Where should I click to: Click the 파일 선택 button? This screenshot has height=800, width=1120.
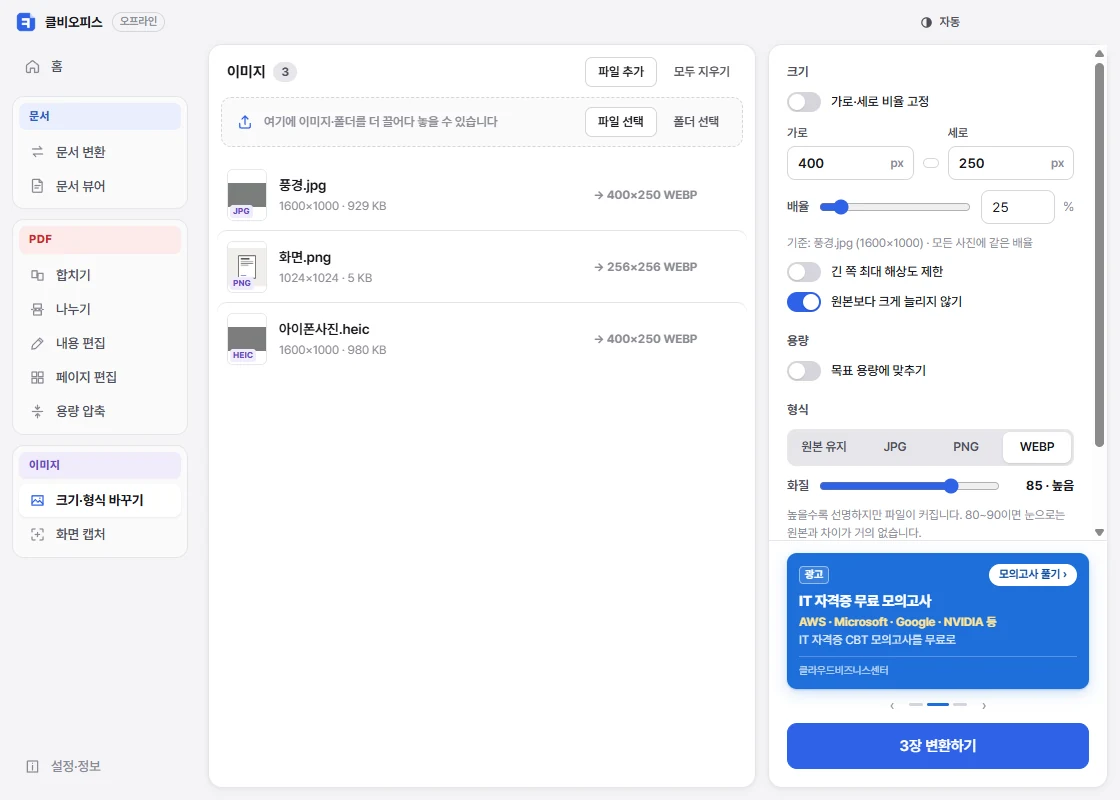pyautogui.click(x=621, y=122)
